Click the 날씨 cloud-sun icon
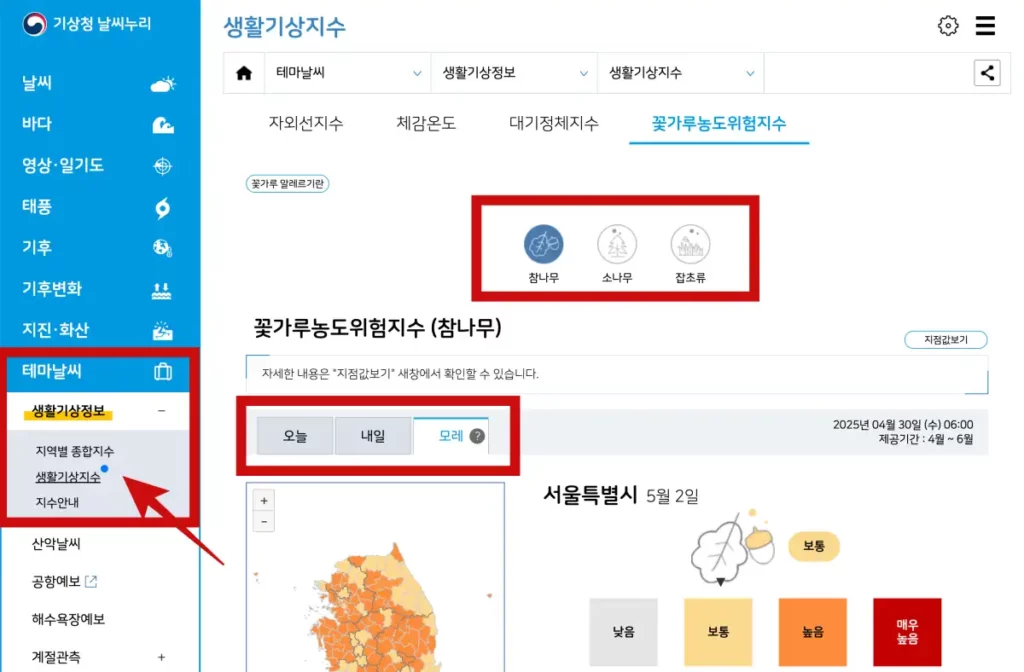The image size is (1024, 672). pos(163,84)
